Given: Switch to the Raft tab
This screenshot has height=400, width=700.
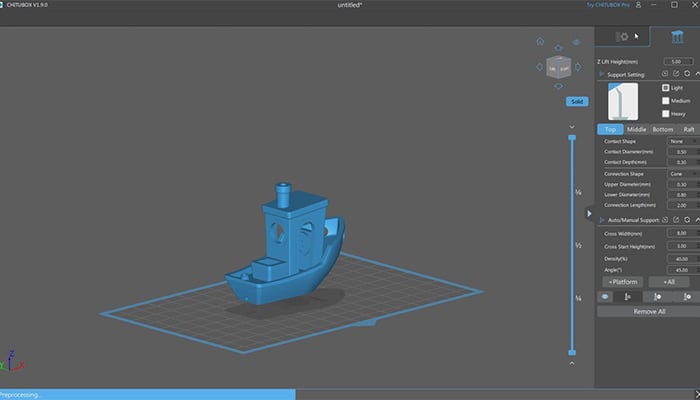Looking at the screenshot, I should pos(688,129).
